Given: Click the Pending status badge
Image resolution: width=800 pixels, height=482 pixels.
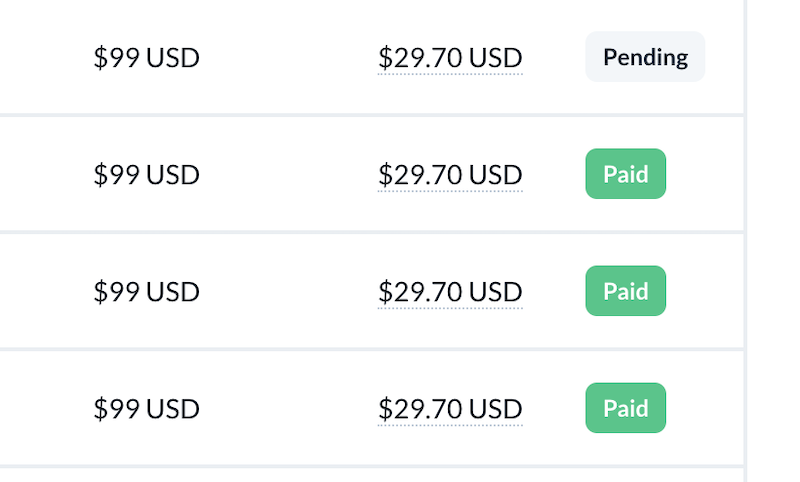Looking at the screenshot, I should 645,57.
